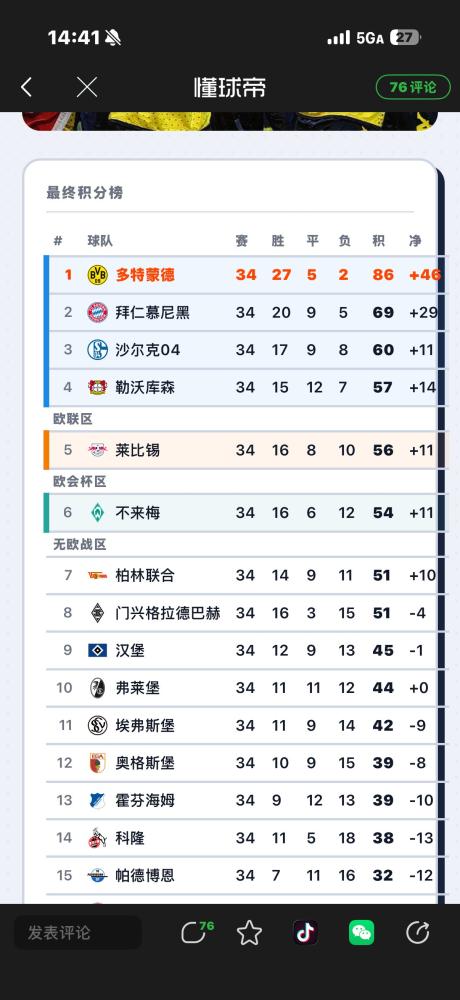The image size is (460, 1000).
Task: Select the 多特蒙德 team row
Action: pos(241,275)
